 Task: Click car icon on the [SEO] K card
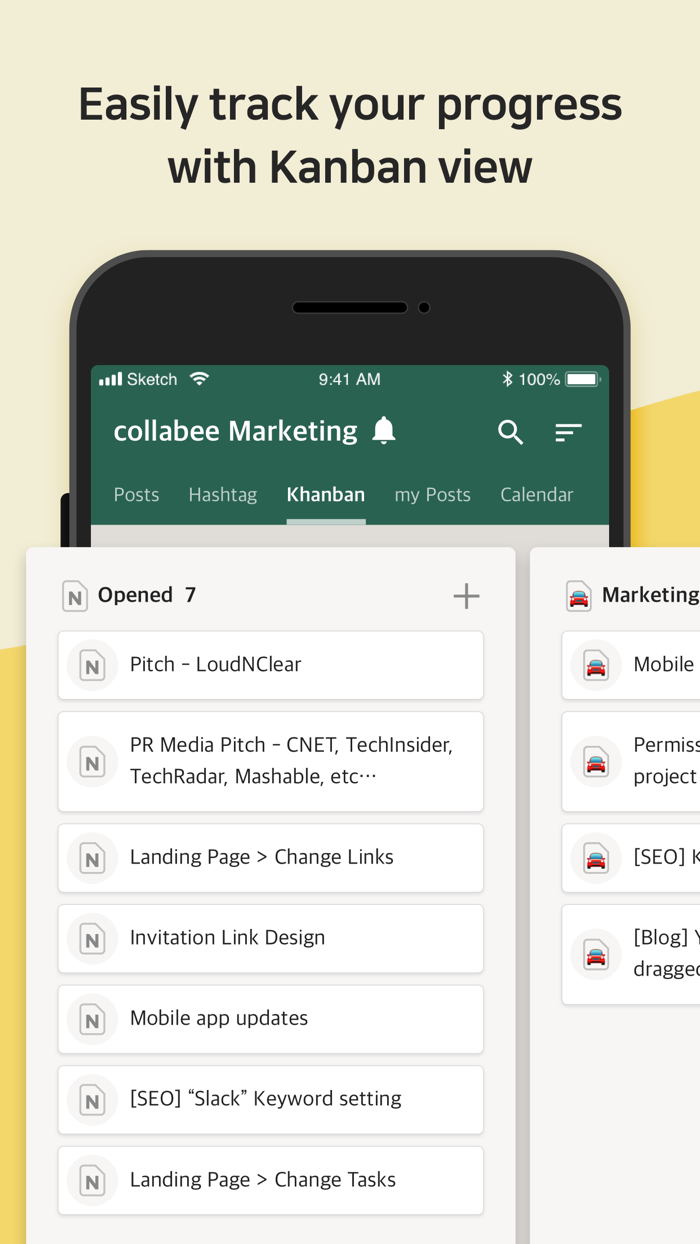tap(596, 858)
